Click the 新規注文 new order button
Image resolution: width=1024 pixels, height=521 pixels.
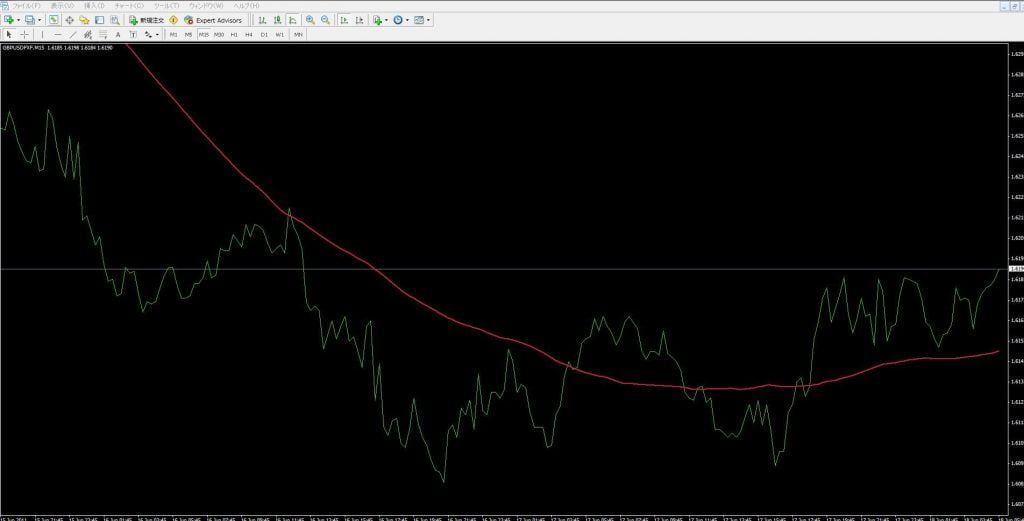(x=146, y=20)
